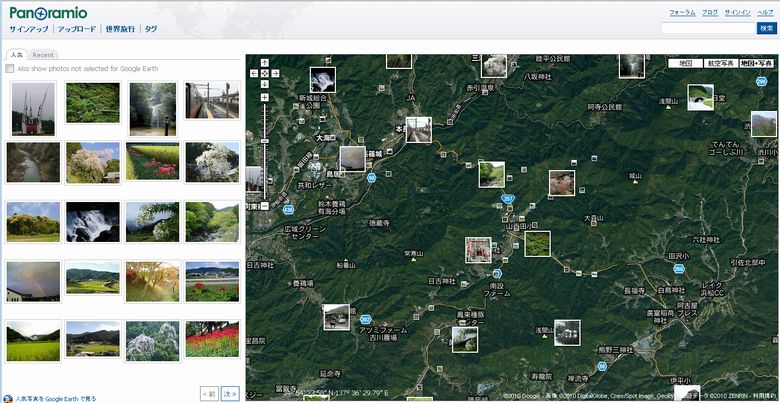Click the アップロード link
The image size is (780, 403).
77,30
